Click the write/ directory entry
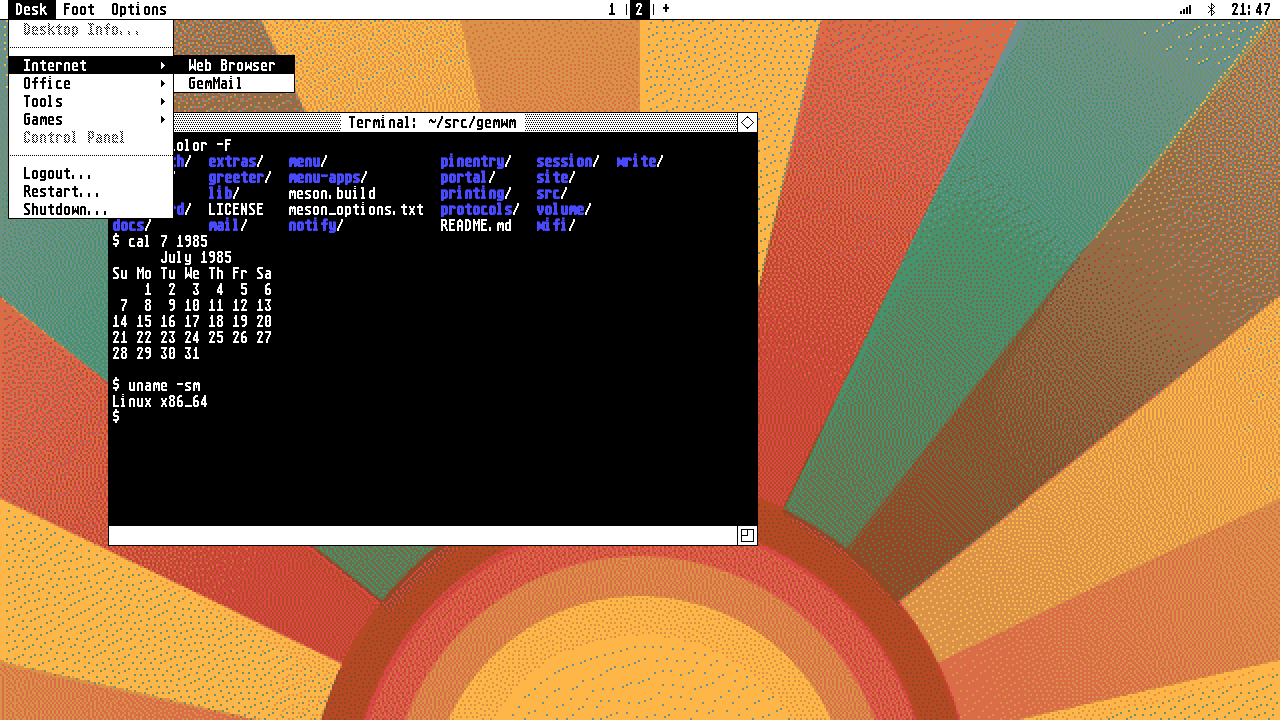Viewport: 1280px width, 720px height. point(640,161)
